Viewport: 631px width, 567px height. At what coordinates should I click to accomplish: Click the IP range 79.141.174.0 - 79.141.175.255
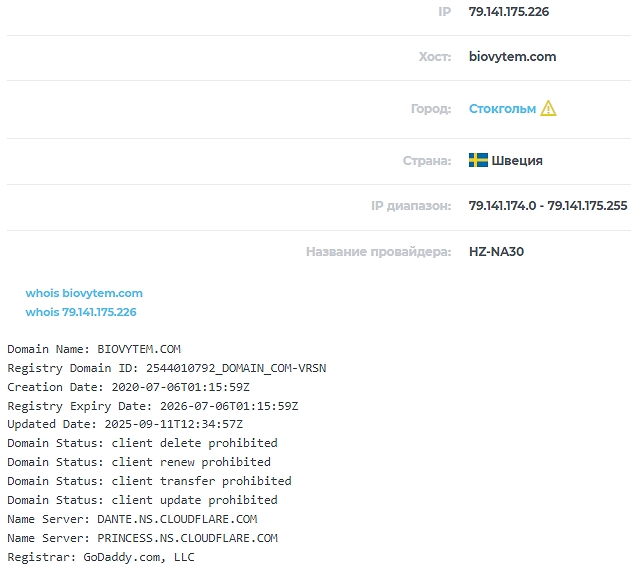(548, 206)
